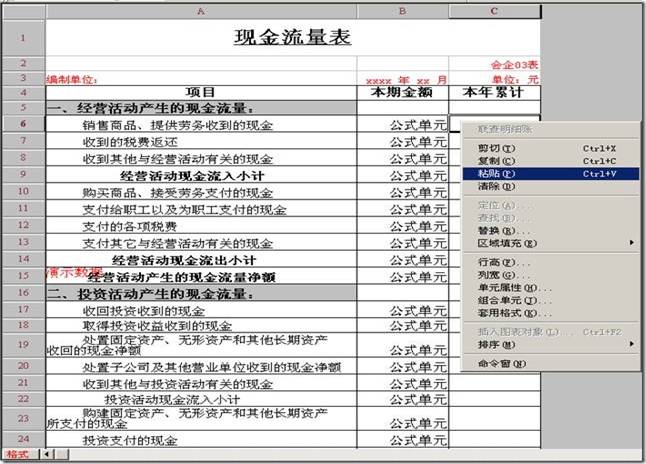Click column A header
The image size is (646, 464).
(201, 11)
